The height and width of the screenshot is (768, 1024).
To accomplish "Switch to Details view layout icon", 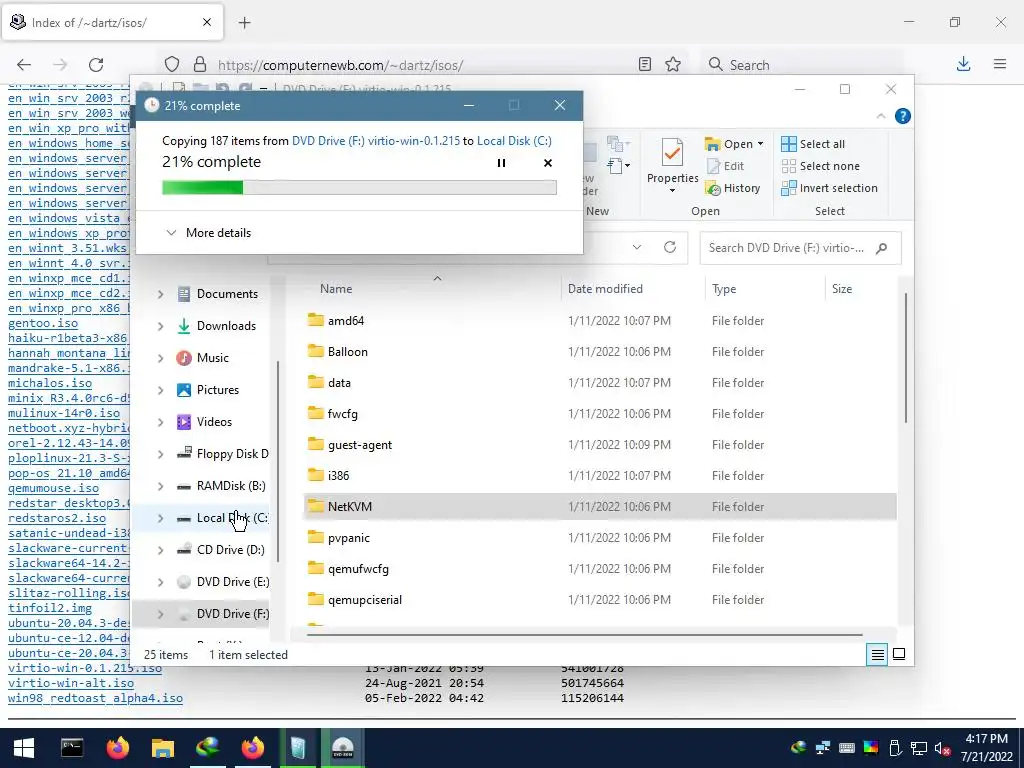I will coord(878,654).
